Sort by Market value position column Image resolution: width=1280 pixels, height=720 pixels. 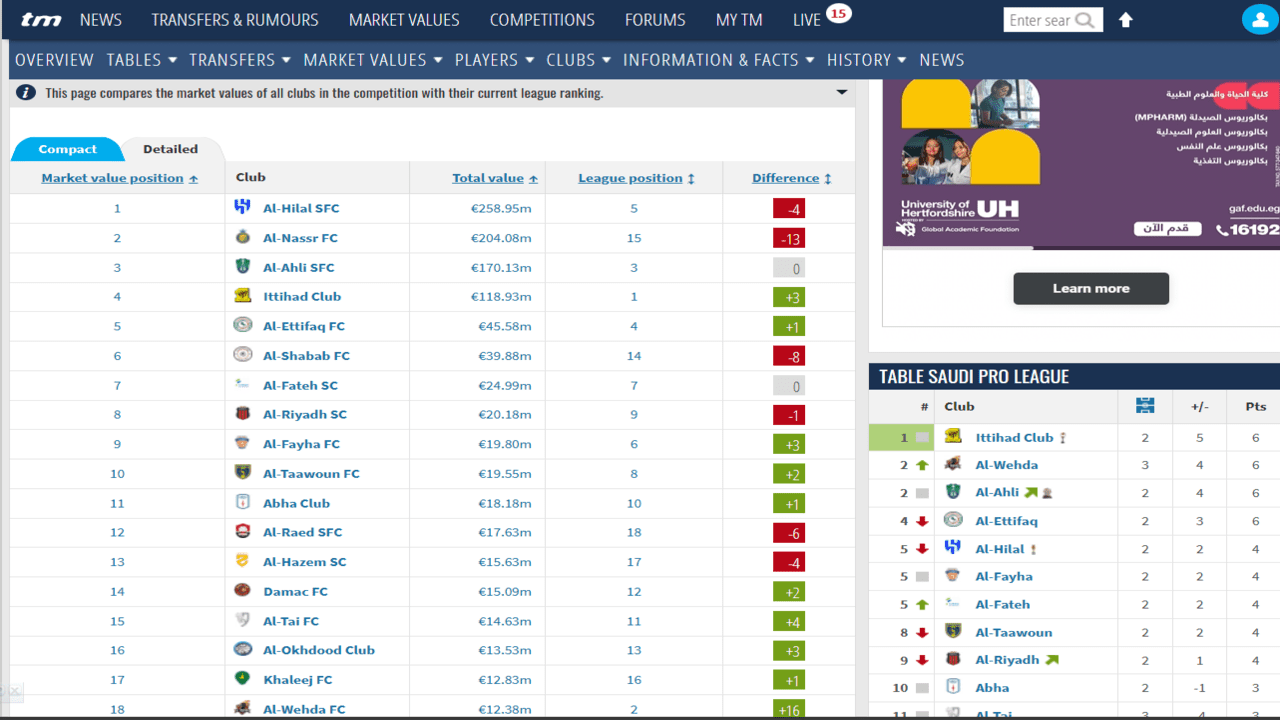(x=120, y=178)
